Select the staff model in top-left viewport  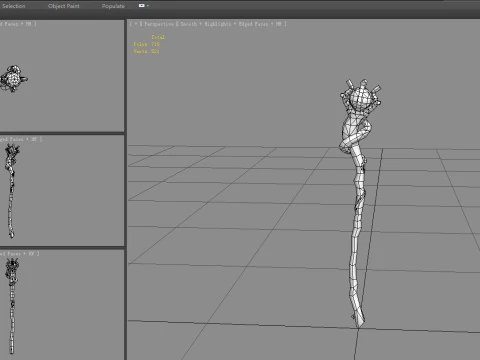(x=13, y=78)
